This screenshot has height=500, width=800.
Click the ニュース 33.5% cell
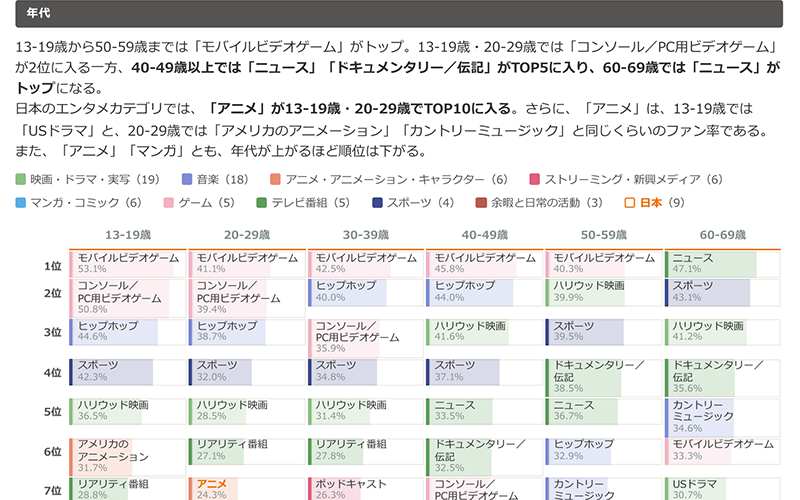tap(485, 412)
